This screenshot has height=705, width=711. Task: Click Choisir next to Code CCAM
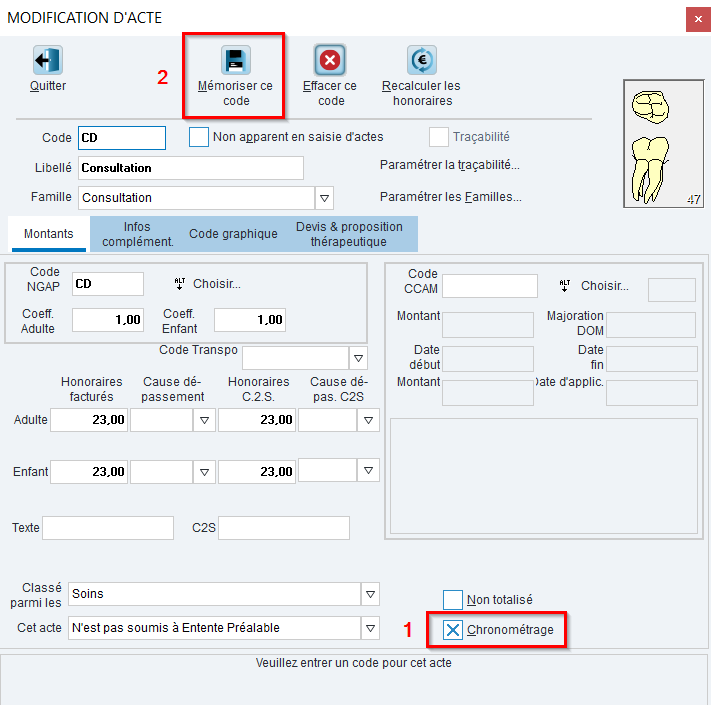[604, 286]
